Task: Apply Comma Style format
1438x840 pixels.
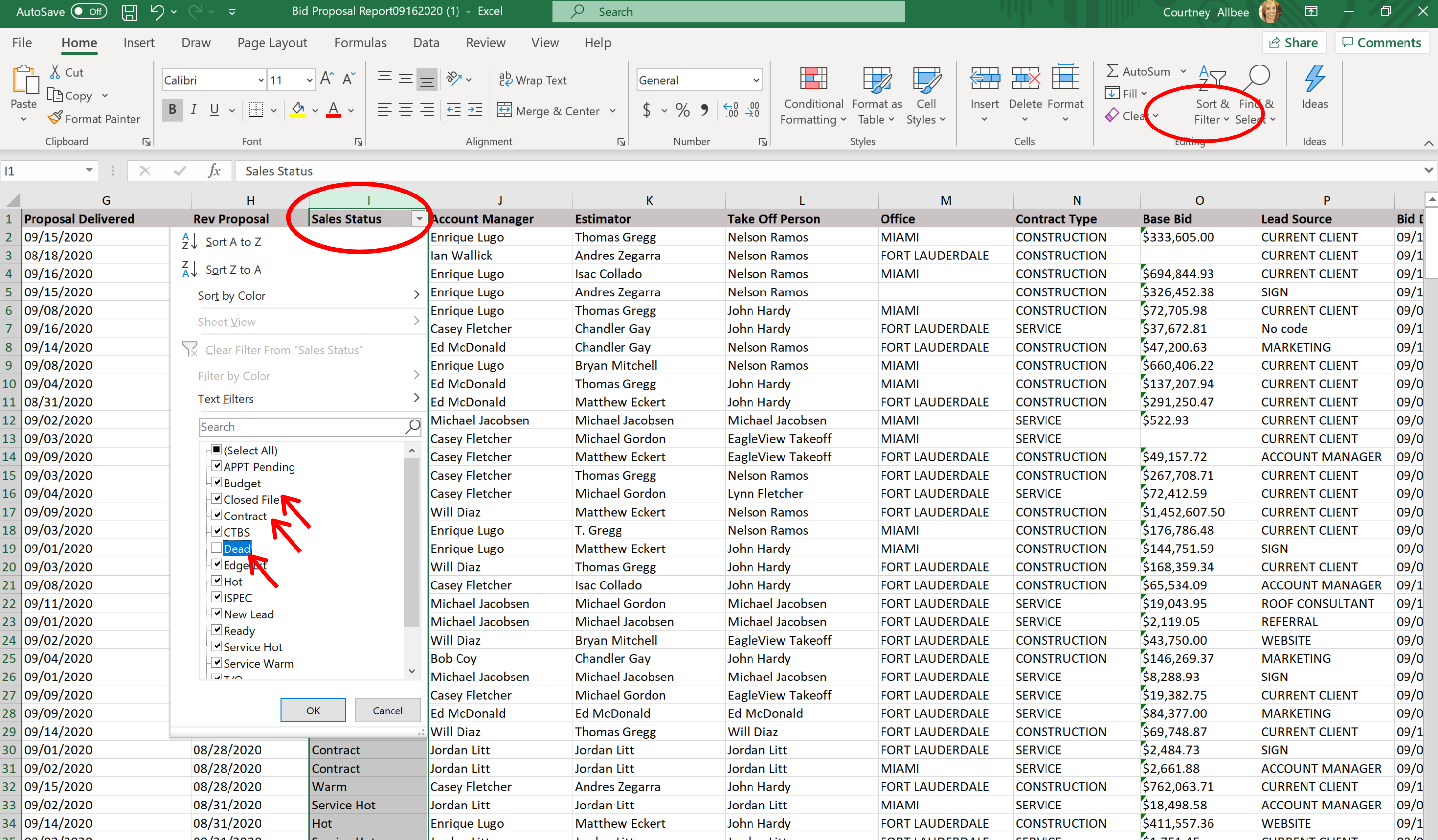Action: (704, 110)
